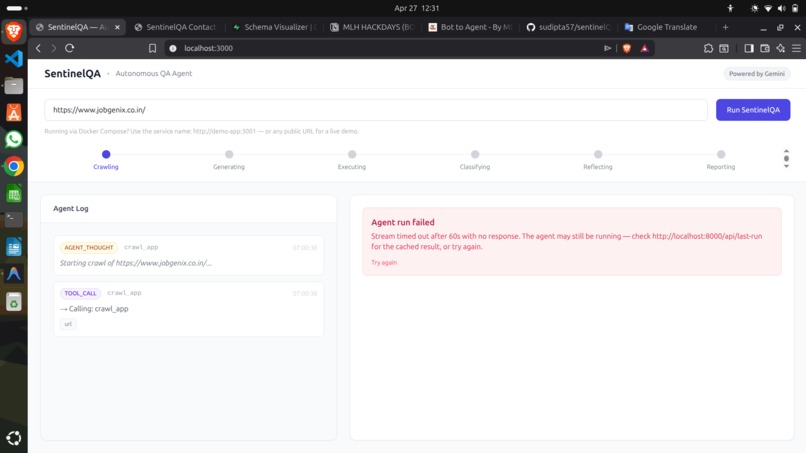Click the url parameter chip

point(68,324)
